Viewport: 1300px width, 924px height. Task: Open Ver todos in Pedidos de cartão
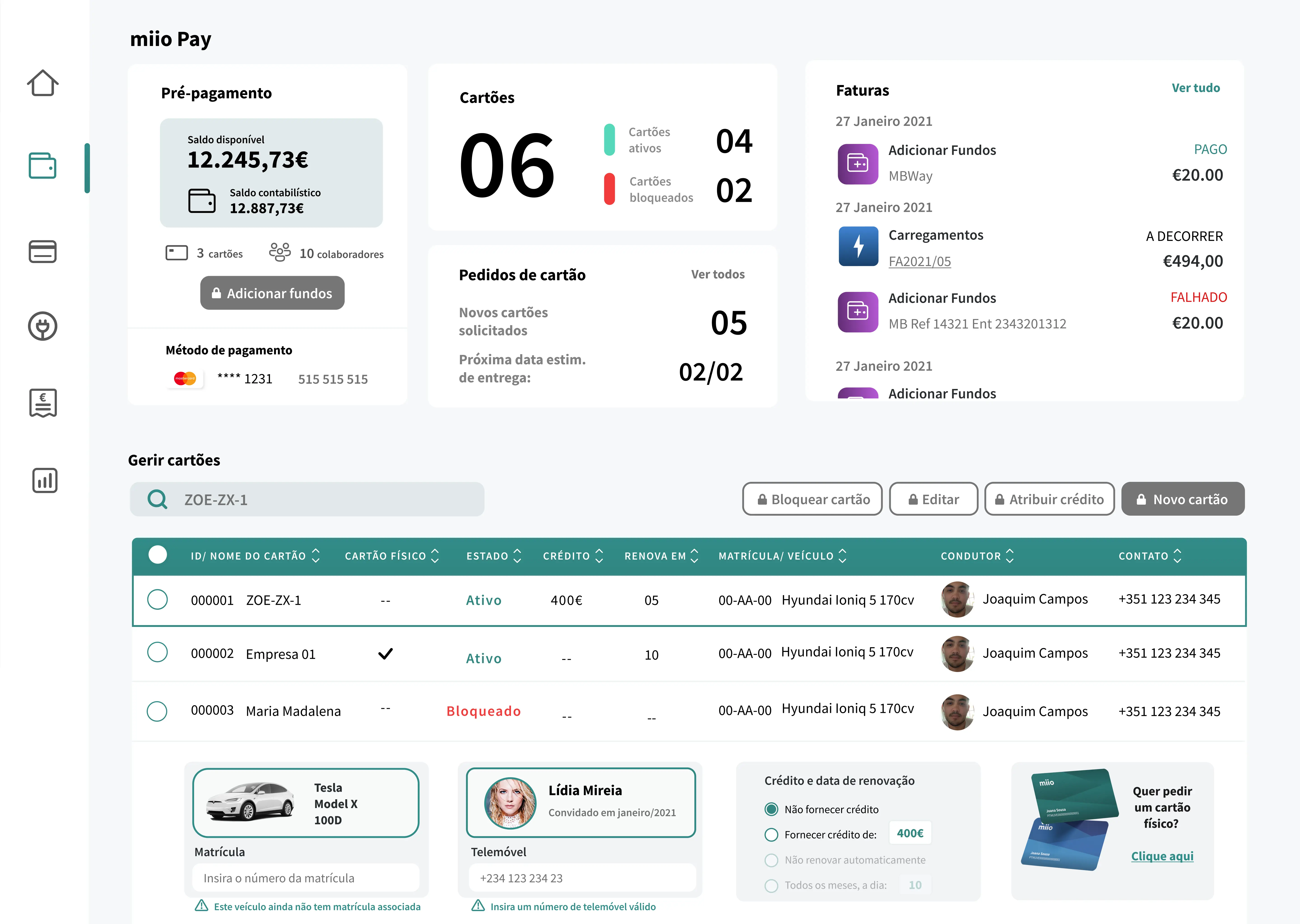pos(717,274)
